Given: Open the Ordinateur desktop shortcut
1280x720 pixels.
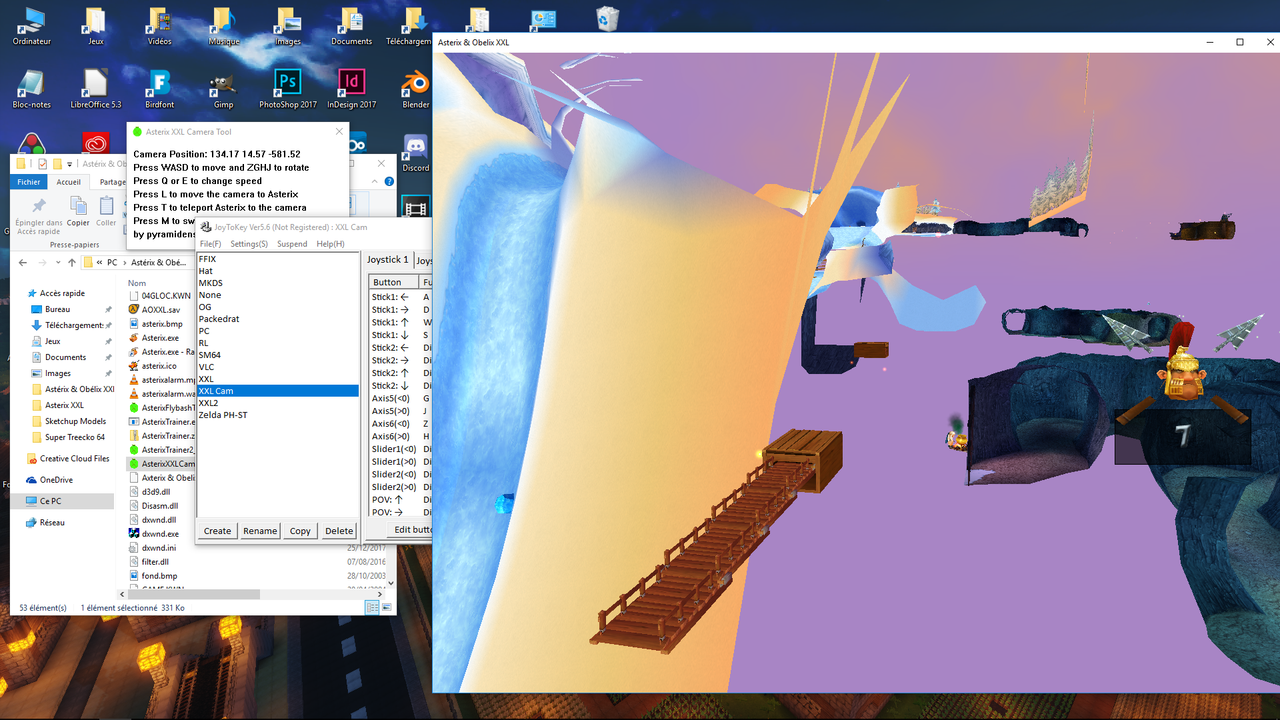Looking at the screenshot, I should (x=32, y=26).
